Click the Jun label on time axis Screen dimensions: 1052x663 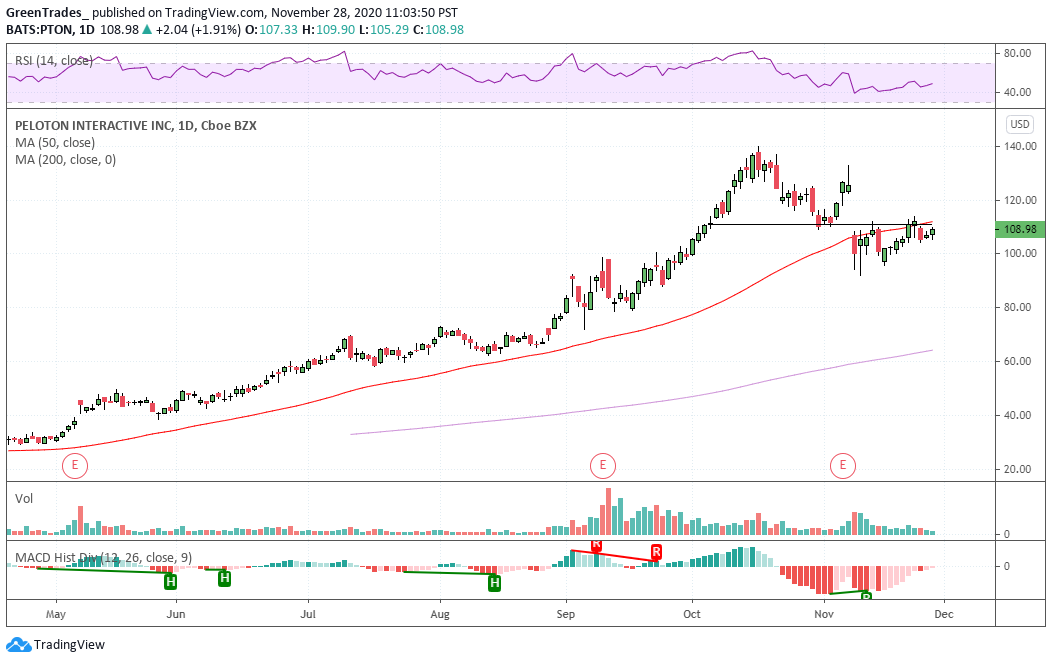click(176, 614)
